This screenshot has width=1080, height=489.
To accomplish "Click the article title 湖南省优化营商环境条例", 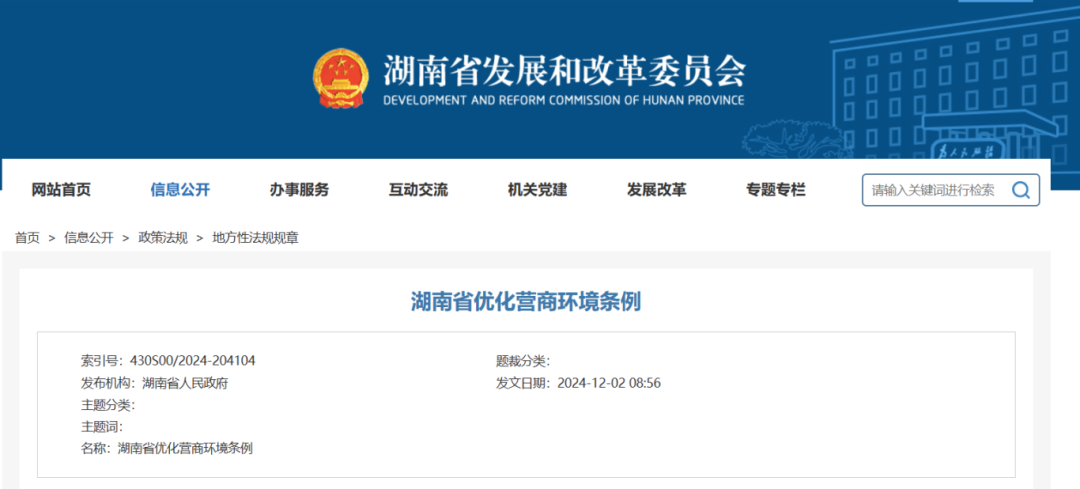I will click(x=526, y=302).
